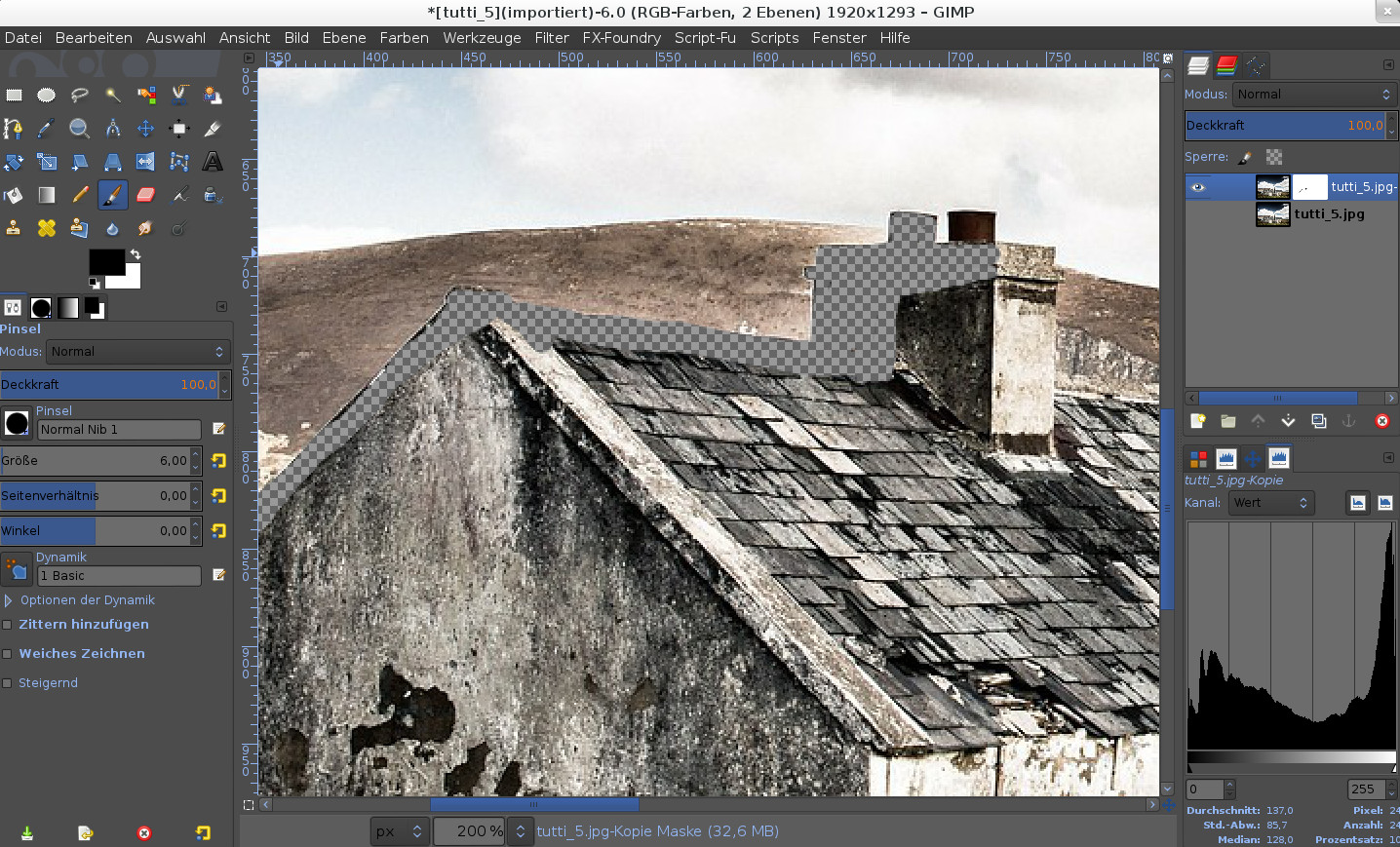
Task: Select the Heal tool bandage icon
Action: (47, 228)
